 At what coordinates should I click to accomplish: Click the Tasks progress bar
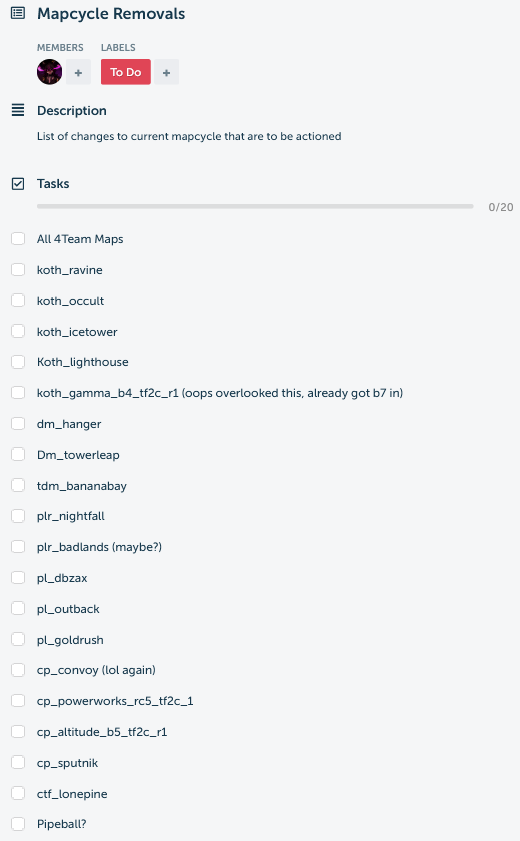click(x=255, y=206)
